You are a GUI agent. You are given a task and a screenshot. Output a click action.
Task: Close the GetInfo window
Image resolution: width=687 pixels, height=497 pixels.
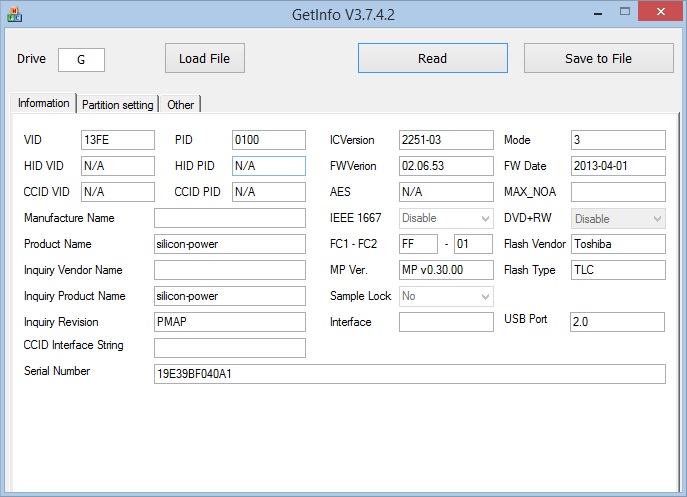[661, 12]
